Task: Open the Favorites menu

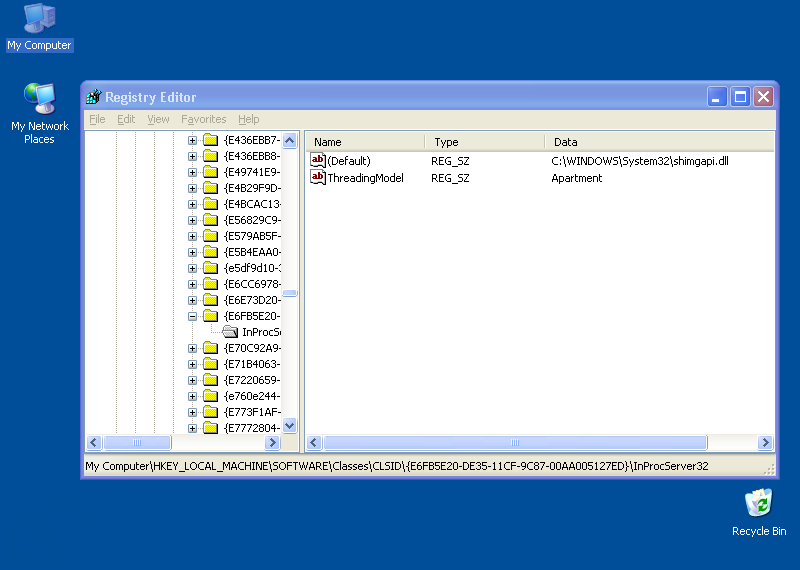Action: point(204,119)
